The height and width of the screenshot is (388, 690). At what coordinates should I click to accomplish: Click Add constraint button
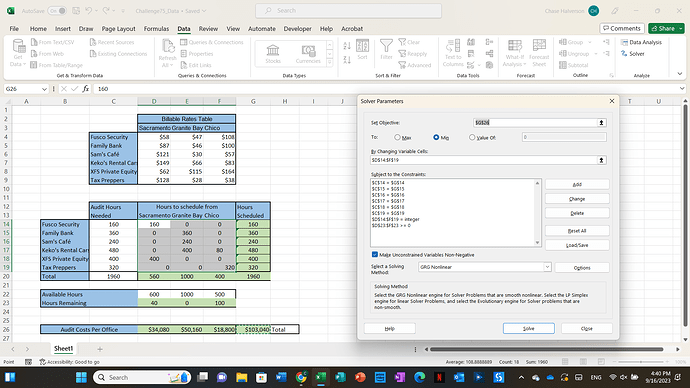pos(577,184)
